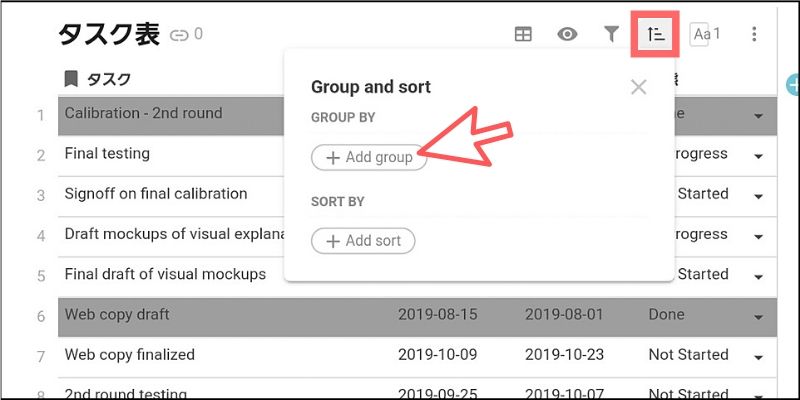The image size is (800, 400).
Task: Open status dropdown for Final draft of visual mockups
Action: tap(759, 277)
